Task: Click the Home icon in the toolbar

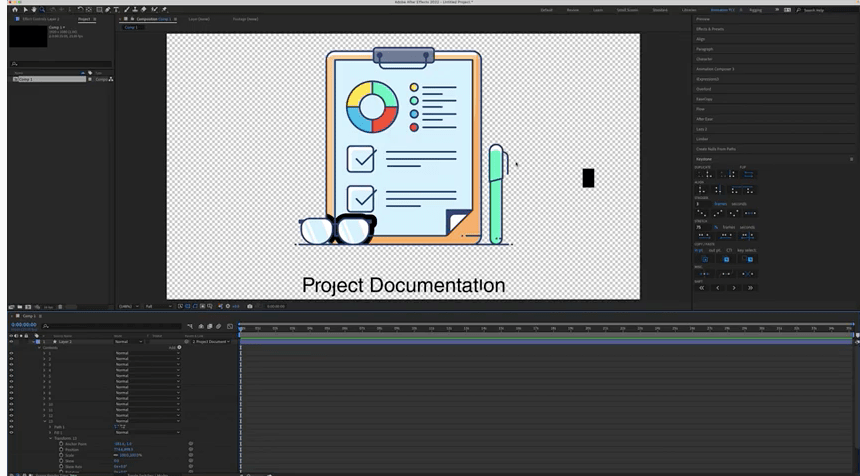Action: (x=15, y=9)
